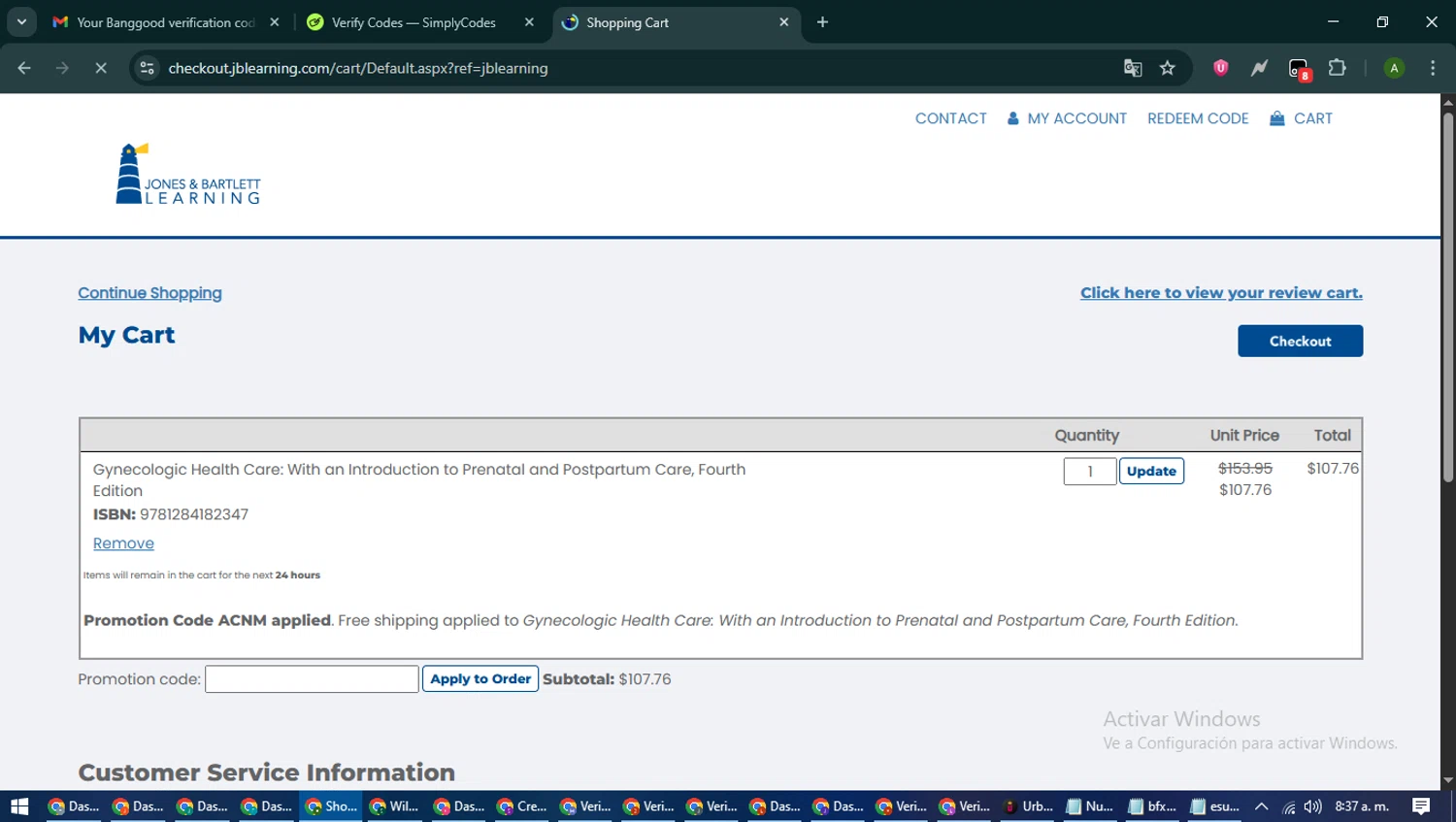The image size is (1456, 822).
Task: Follow the Continue Shopping link
Action: (x=149, y=293)
